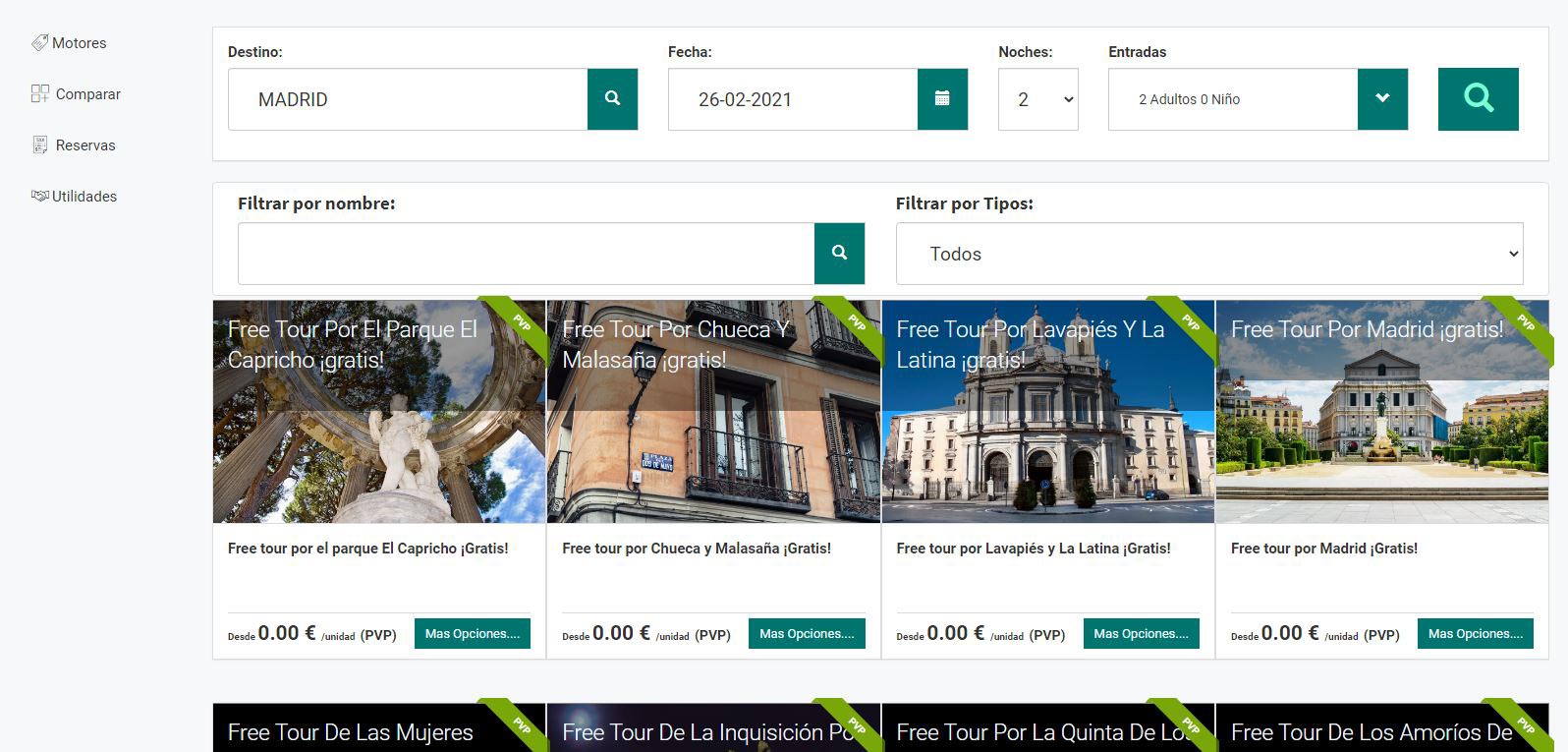Open Motores in the sidebar menu

(x=79, y=43)
